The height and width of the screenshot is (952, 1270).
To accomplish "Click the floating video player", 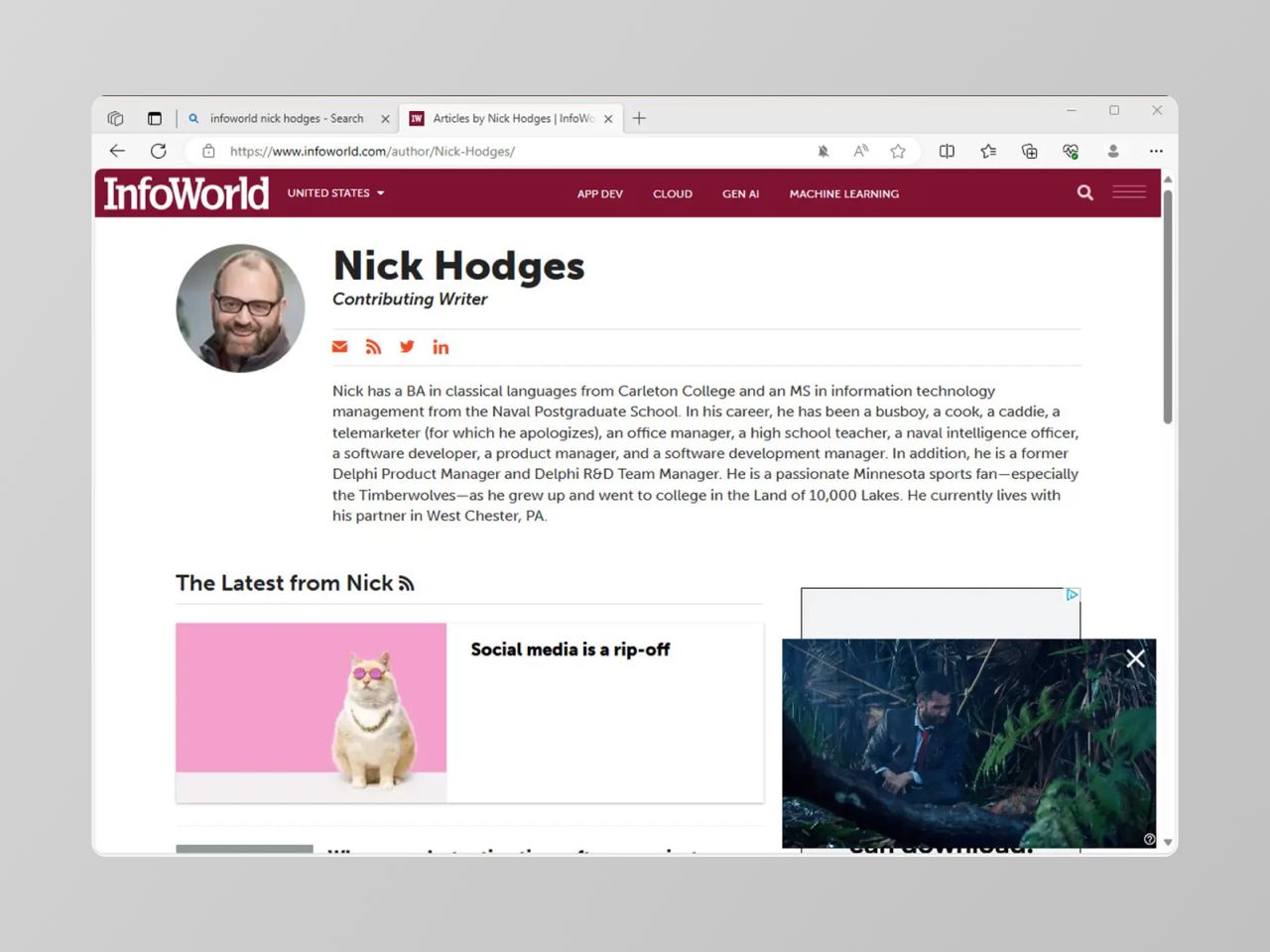I will point(969,744).
